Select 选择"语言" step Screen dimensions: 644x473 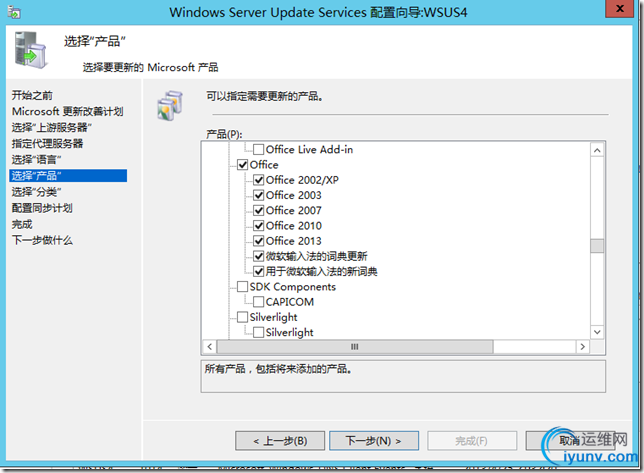pyautogui.click(x=36, y=159)
